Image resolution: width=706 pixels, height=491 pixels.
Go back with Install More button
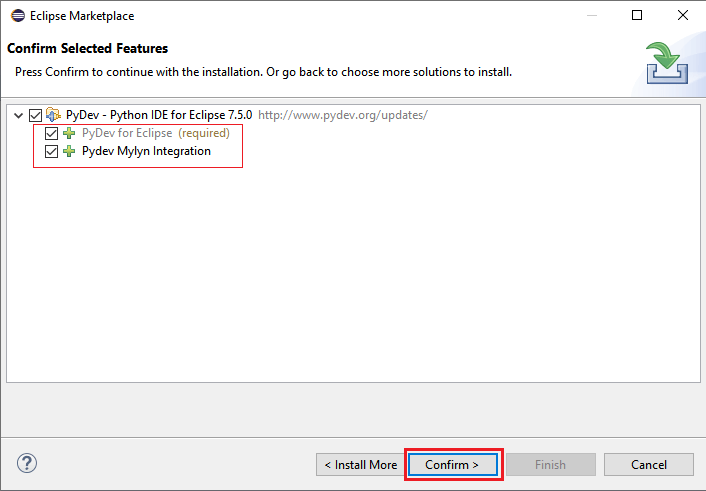pos(360,465)
